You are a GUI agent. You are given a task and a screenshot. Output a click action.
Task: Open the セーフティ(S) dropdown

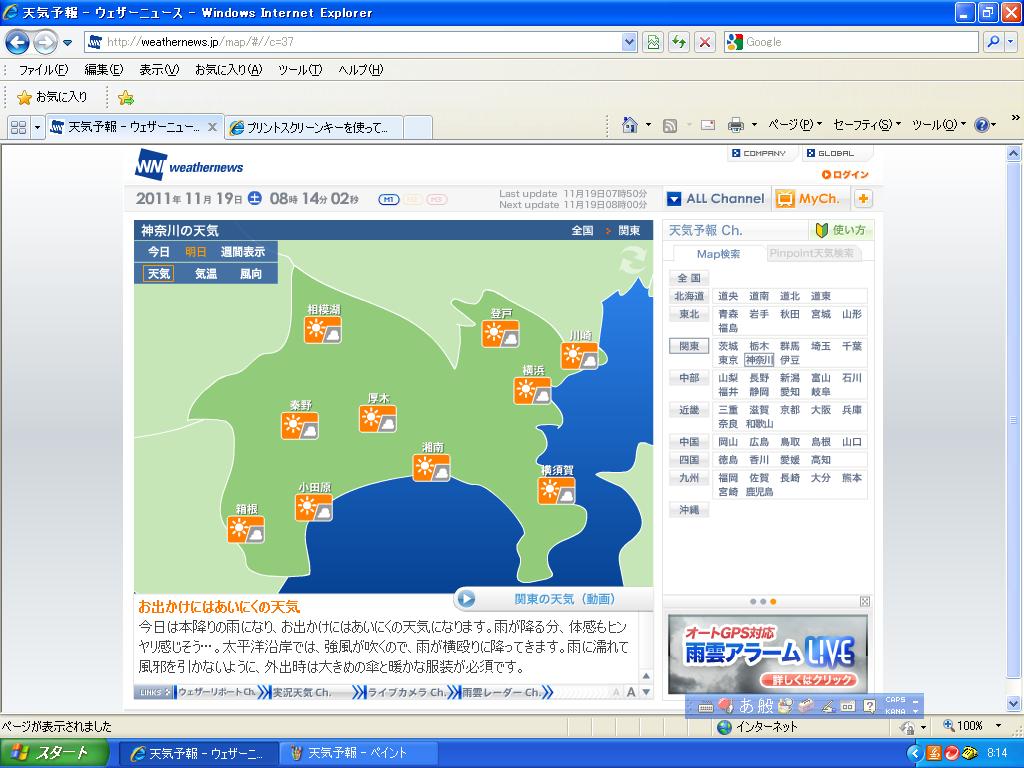tap(867, 124)
